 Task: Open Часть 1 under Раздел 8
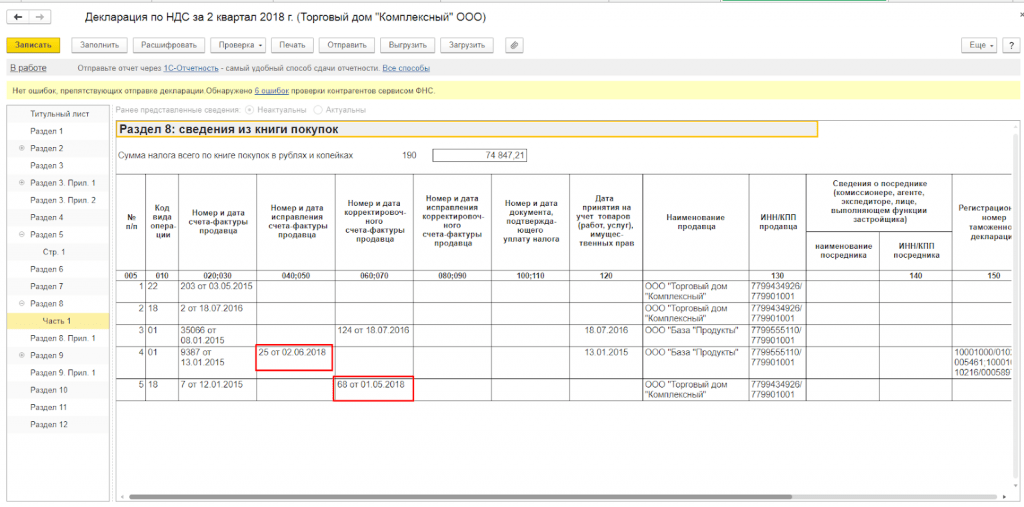[57, 321]
